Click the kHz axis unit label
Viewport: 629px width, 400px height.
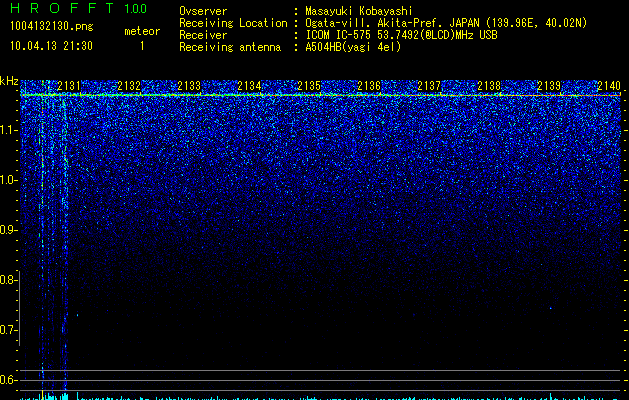(x=9, y=81)
